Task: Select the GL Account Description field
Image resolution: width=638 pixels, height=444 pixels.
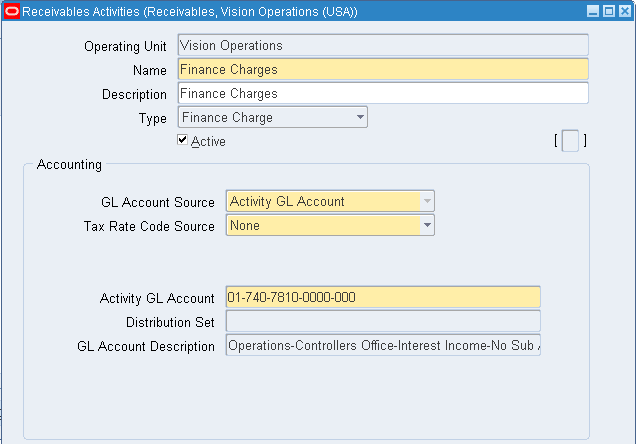Action: point(382,346)
